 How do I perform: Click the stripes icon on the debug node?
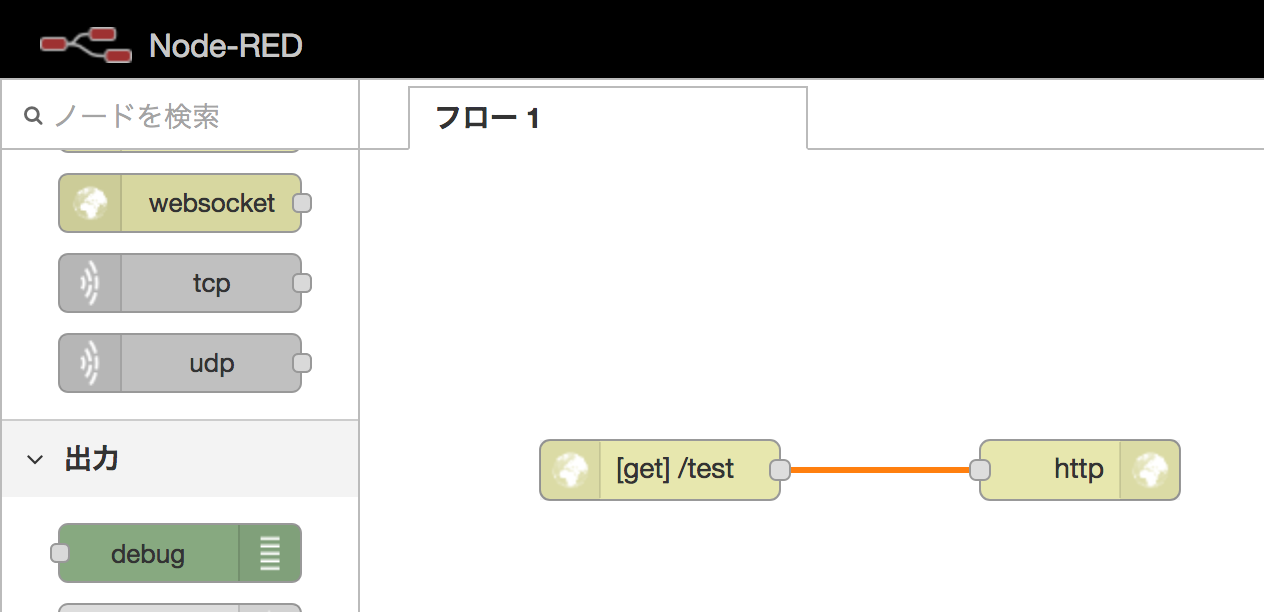click(x=269, y=552)
